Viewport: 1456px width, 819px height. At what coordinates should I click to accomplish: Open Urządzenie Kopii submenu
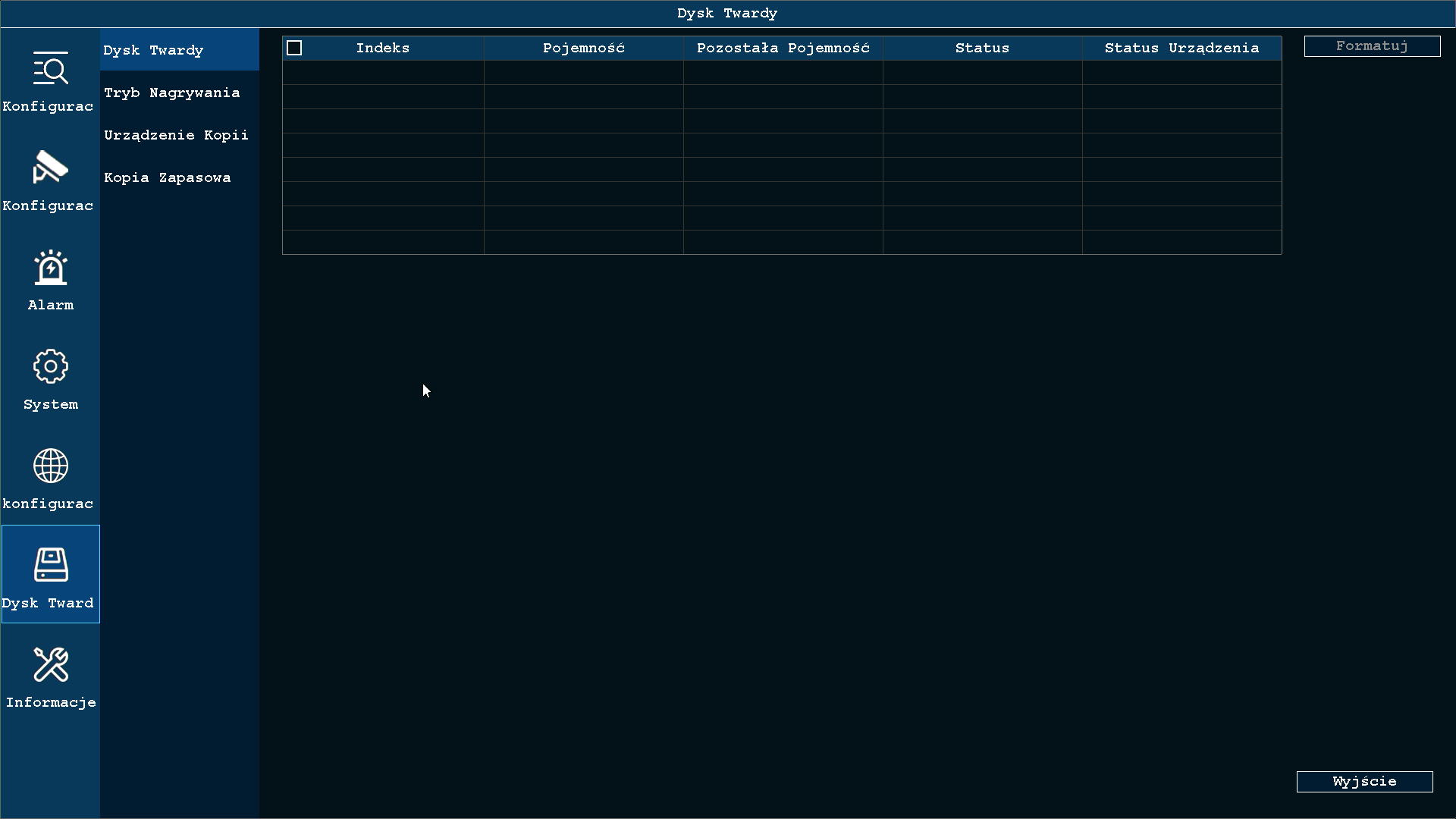180,135
